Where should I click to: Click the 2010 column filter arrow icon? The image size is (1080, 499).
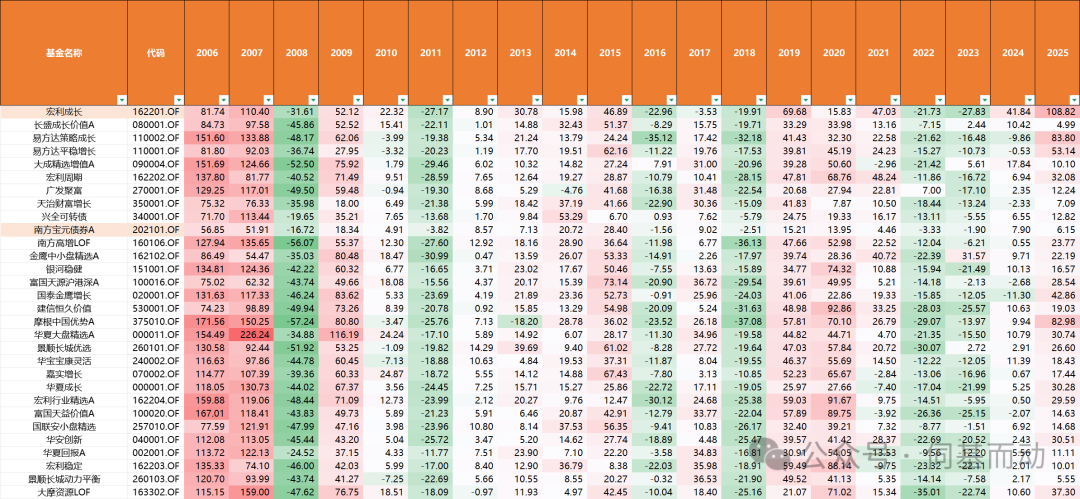click(402, 98)
